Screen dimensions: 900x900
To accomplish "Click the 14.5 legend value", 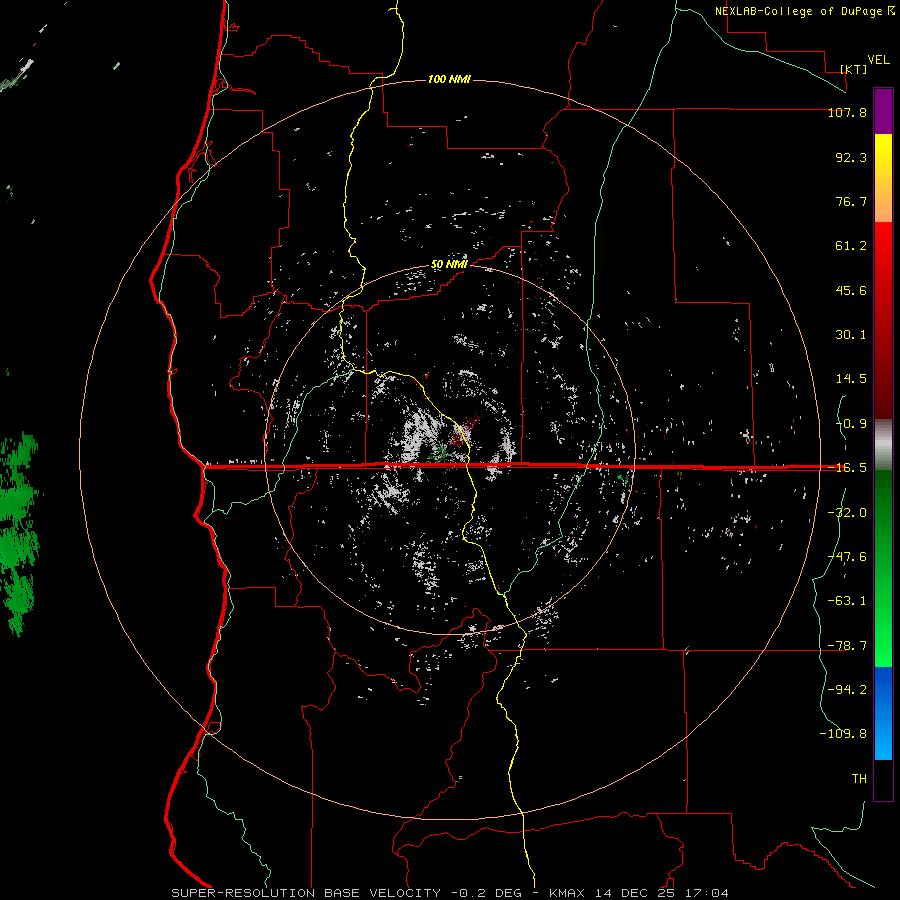I will coord(851,379).
